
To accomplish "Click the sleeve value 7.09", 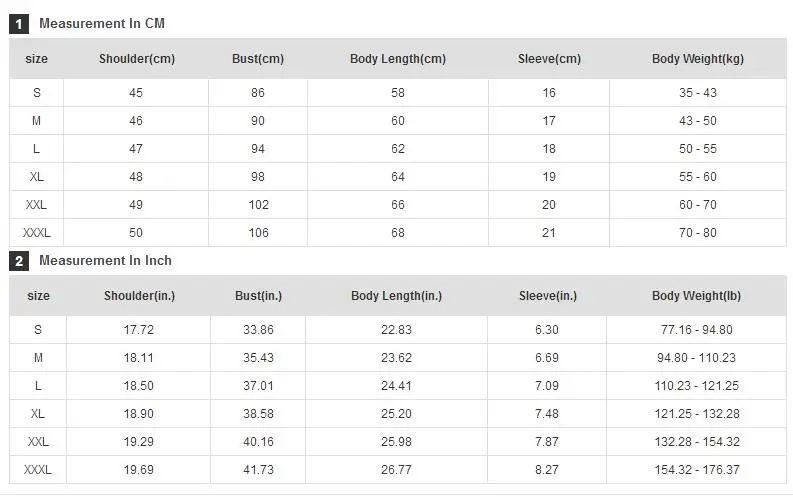I will pos(547,386).
